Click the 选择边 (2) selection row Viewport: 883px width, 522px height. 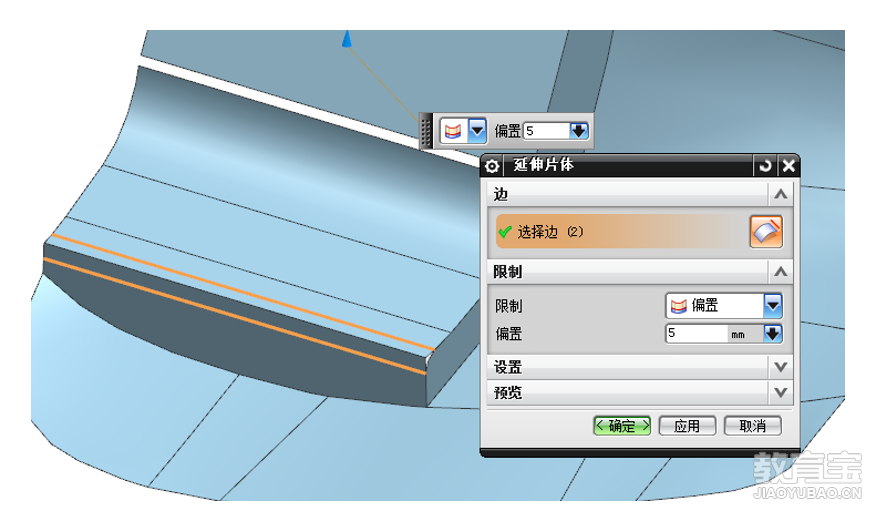(x=622, y=231)
